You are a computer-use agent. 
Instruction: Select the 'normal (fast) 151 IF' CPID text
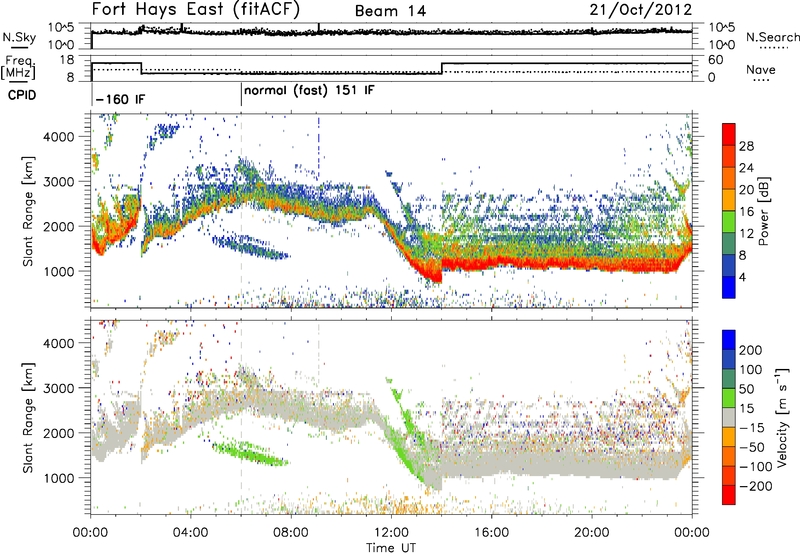click(309, 91)
